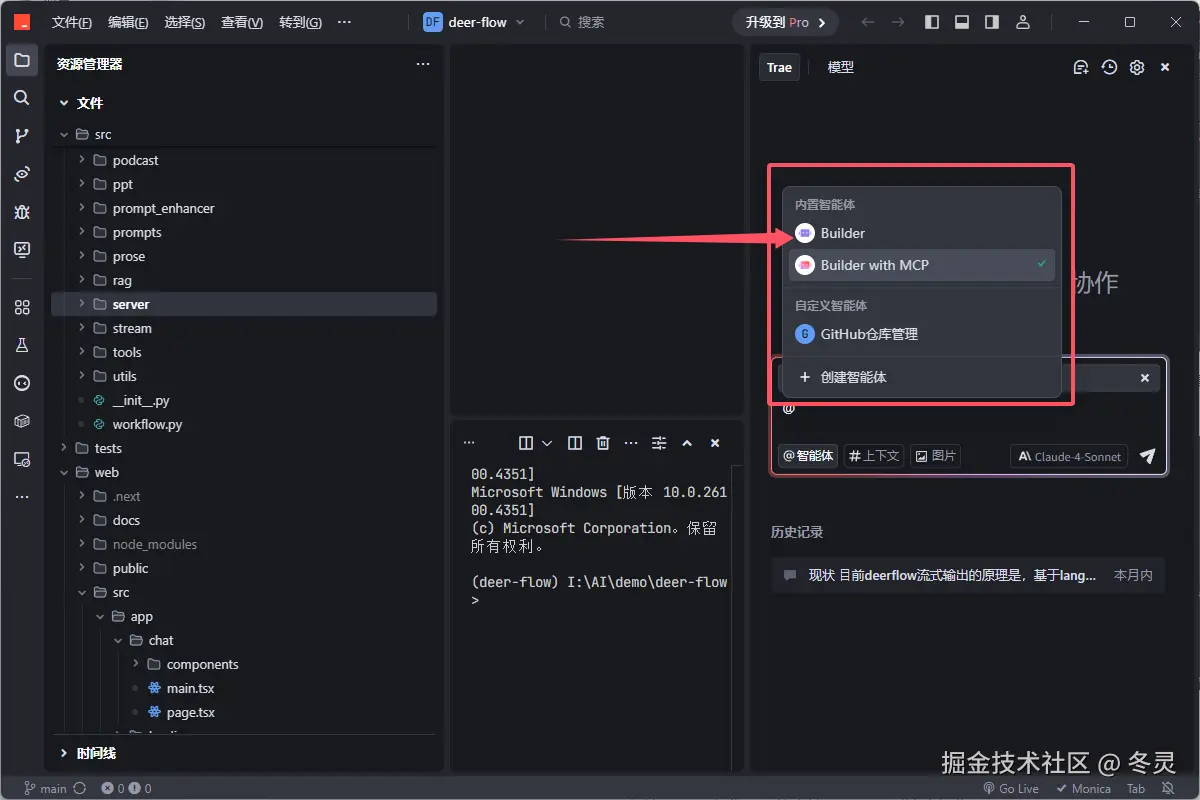Open the Testing flask icon

pos(21,346)
